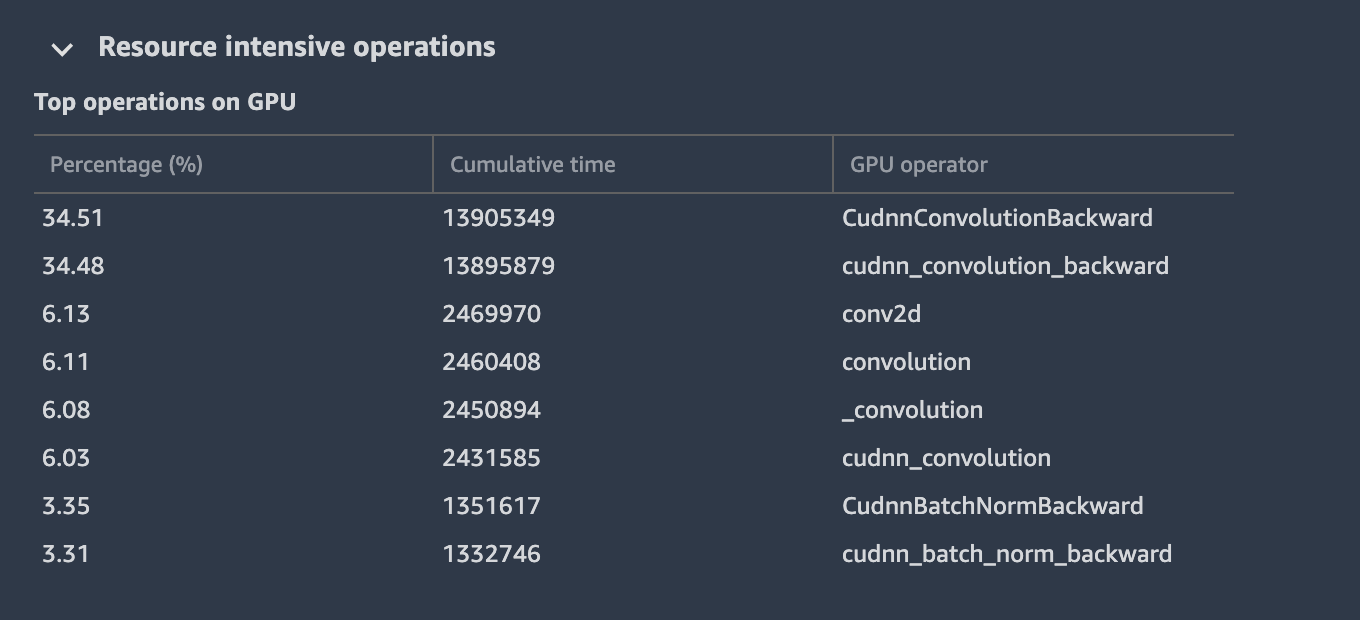The width and height of the screenshot is (1360, 620).
Task: Select cumulative time value 1332746
Action: (x=491, y=554)
